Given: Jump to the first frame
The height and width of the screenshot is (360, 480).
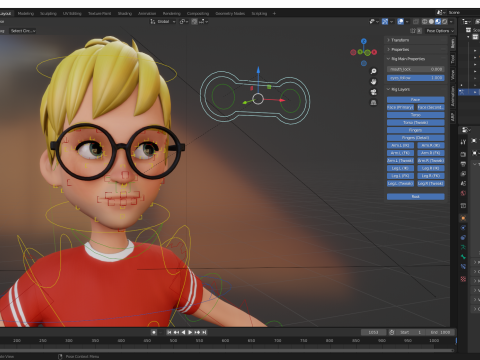Looking at the screenshot, I should (x=169, y=332).
